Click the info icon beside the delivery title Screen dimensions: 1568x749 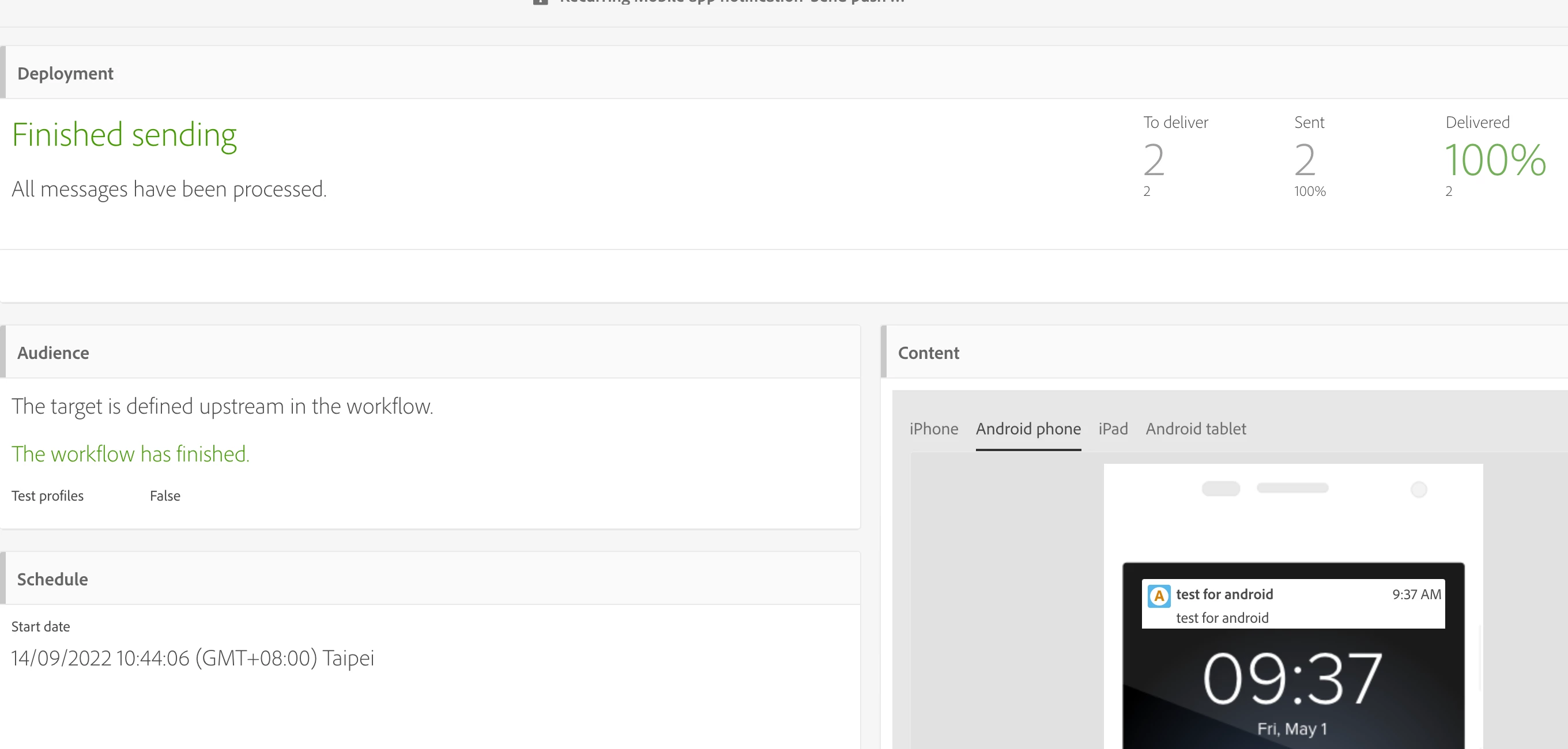click(x=540, y=2)
